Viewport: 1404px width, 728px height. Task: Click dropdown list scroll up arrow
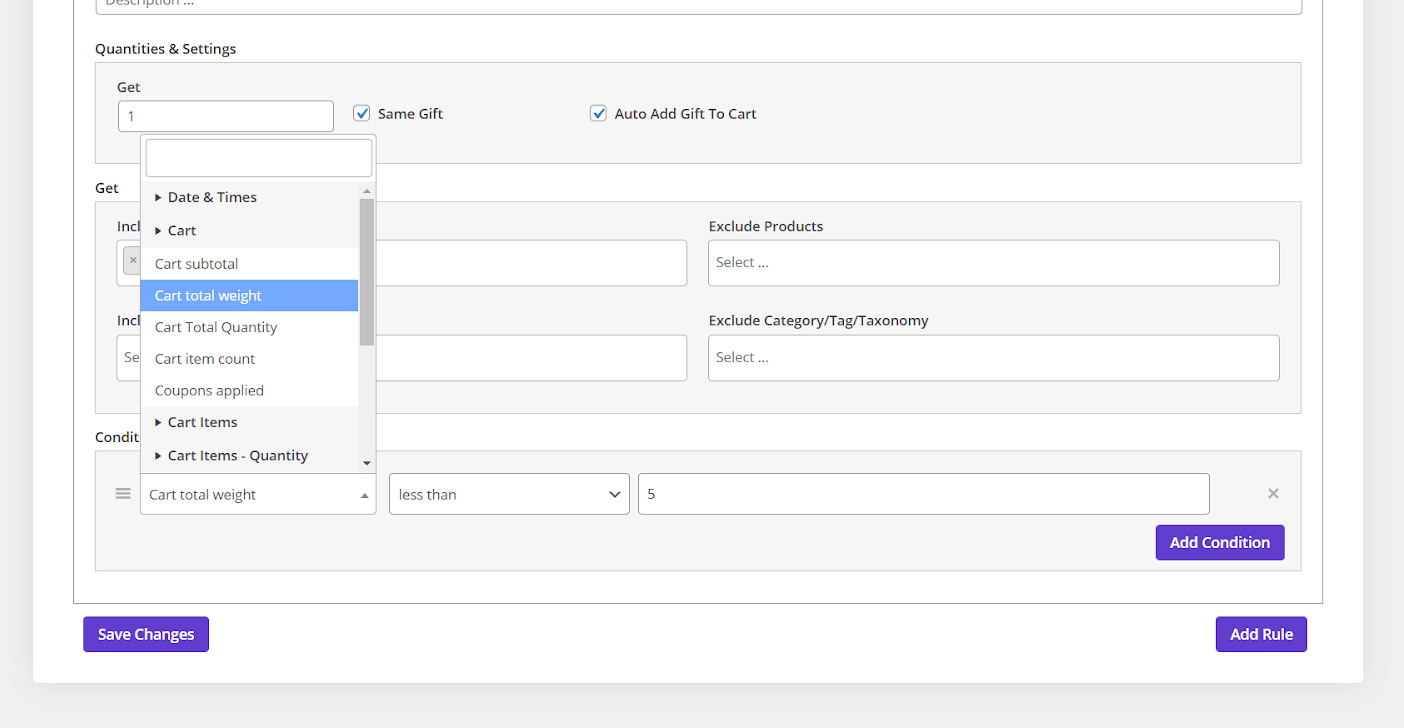click(367, 191)
